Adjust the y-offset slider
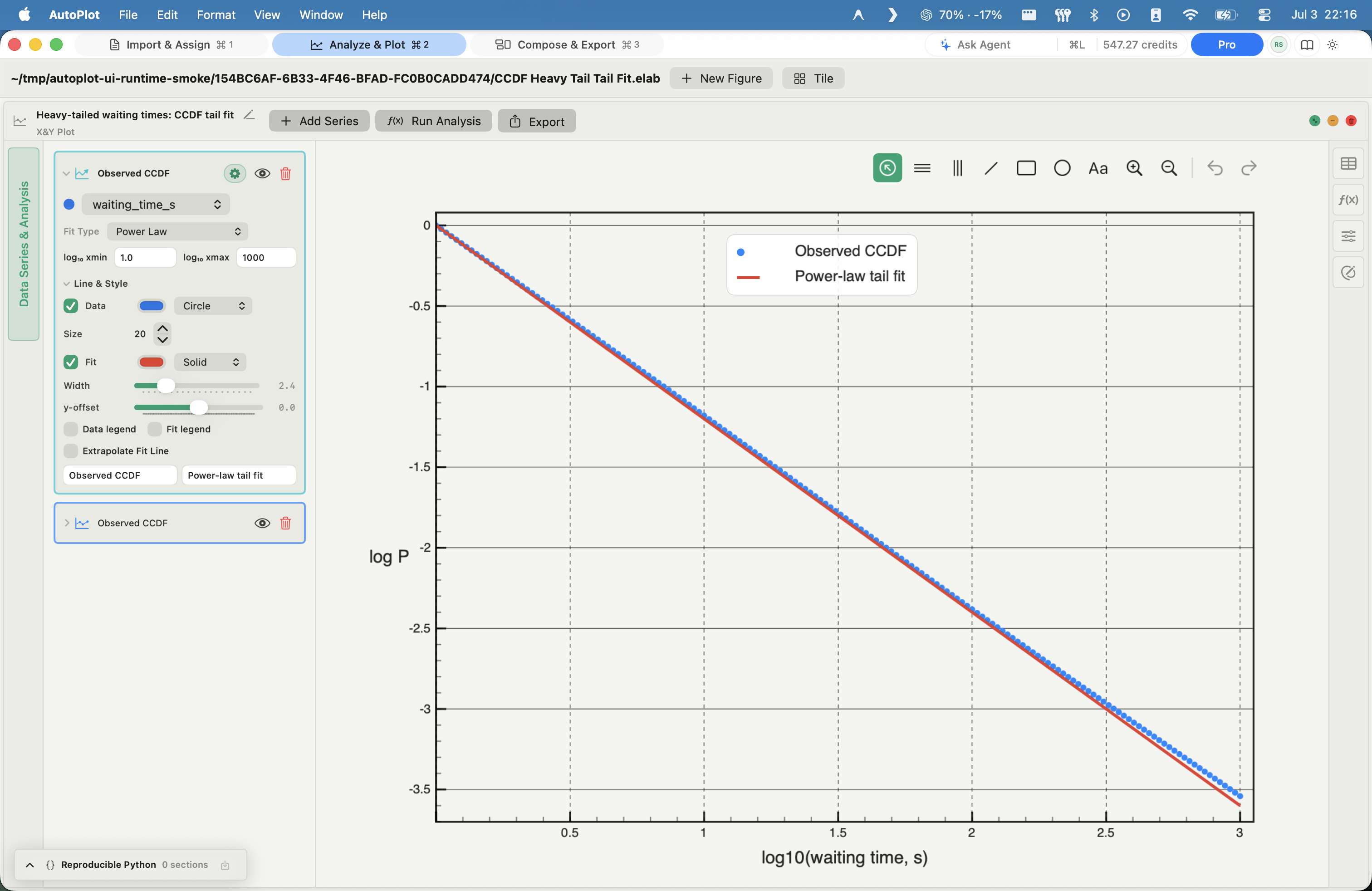1372x891 pixels. pos(198,407)
